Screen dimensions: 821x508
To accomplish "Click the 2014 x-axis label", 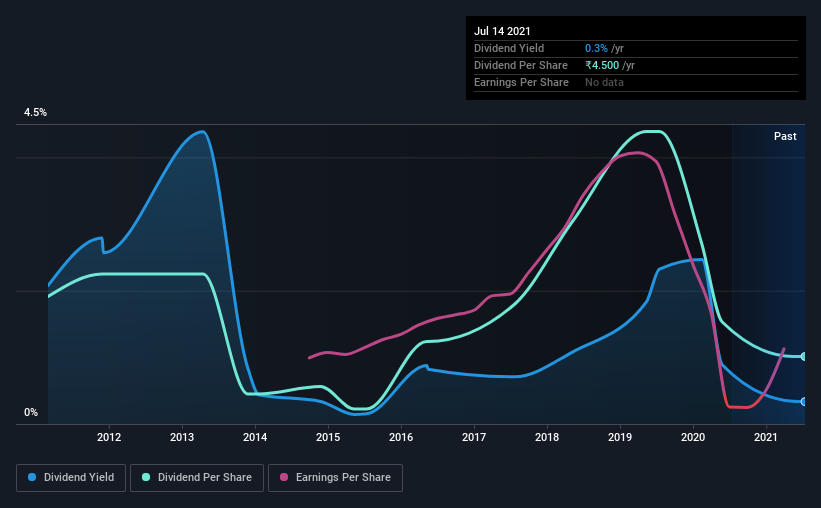I will (255, 437).
